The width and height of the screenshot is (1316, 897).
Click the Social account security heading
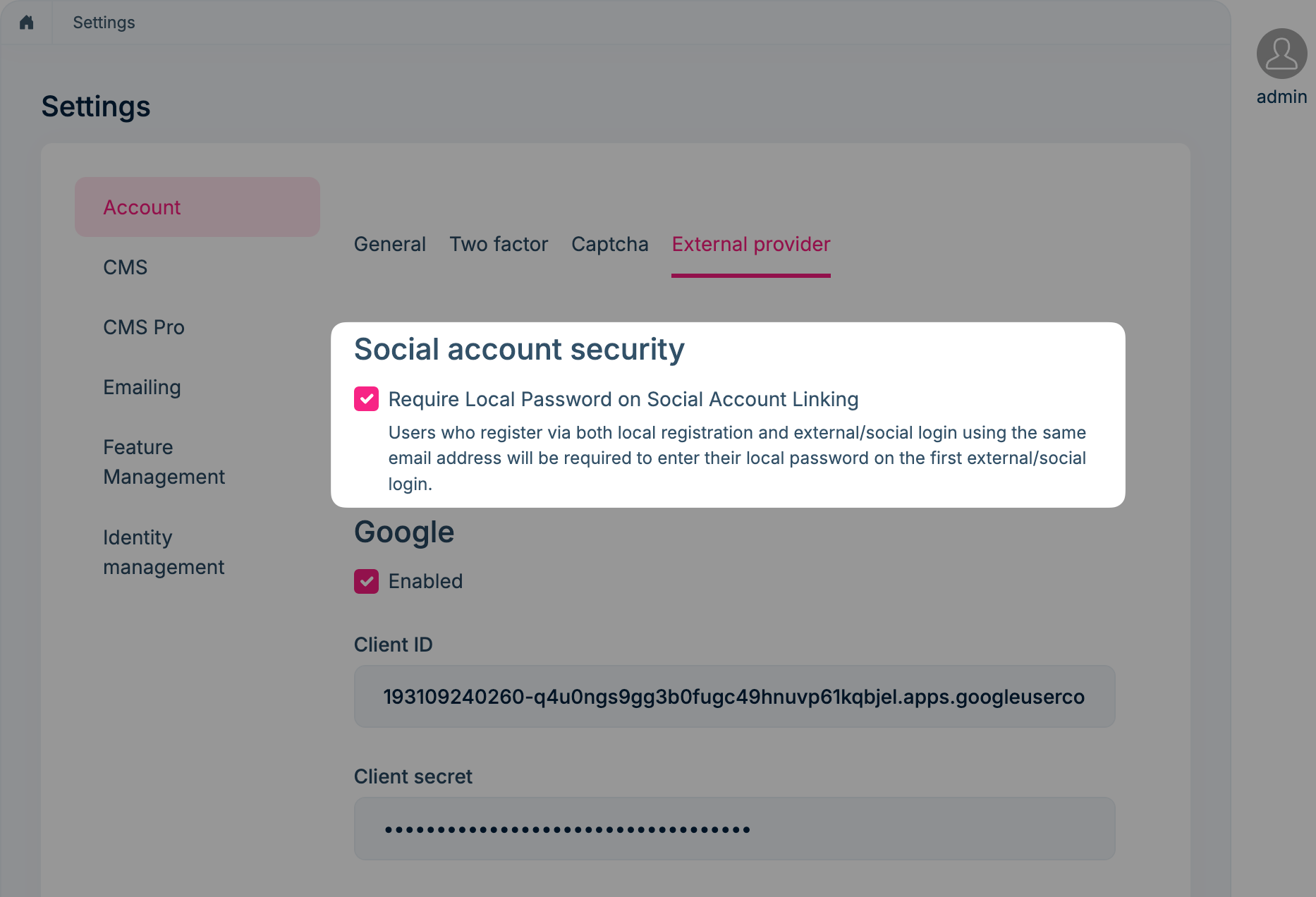(x=519, y=349)
